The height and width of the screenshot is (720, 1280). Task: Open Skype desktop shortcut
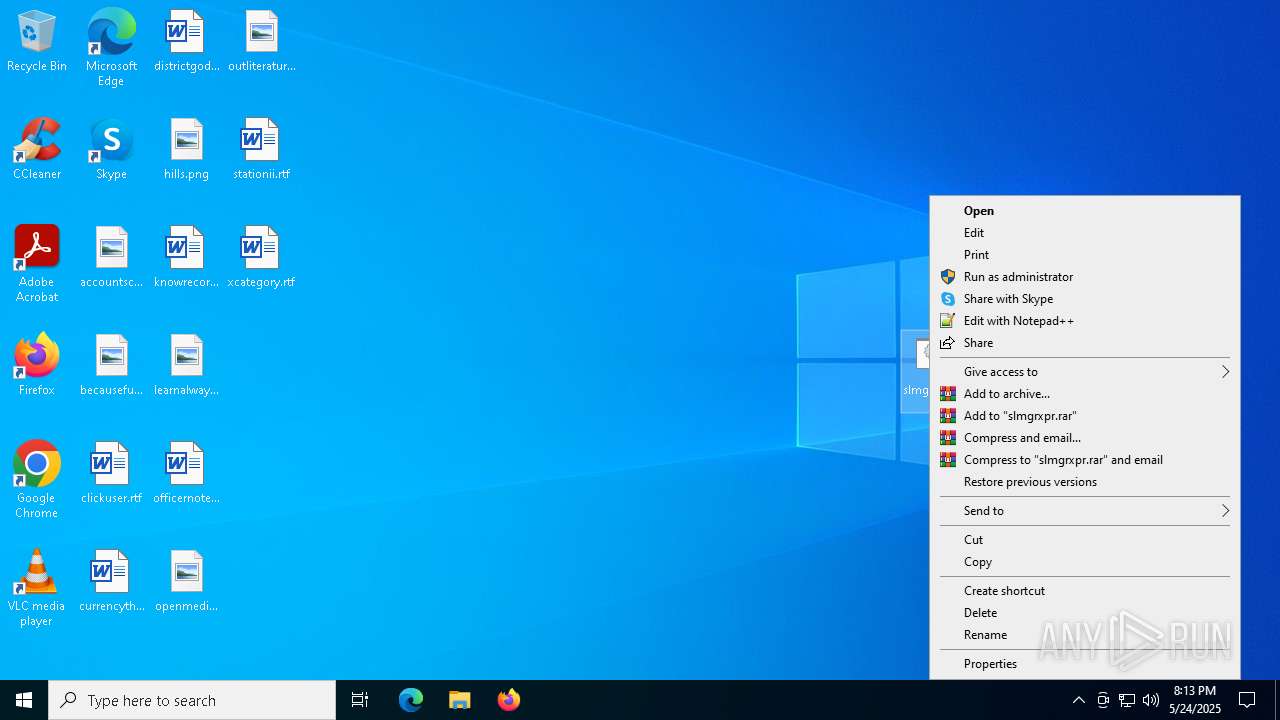111,150
